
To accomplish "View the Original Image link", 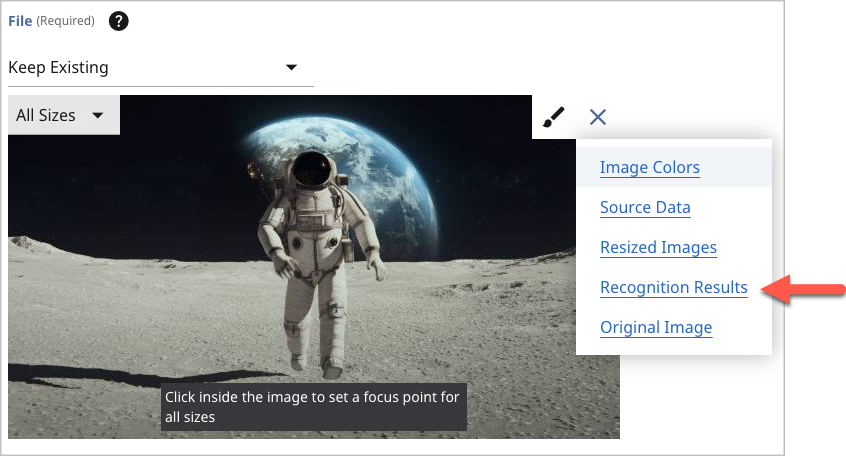I will (x=656, y=327).
